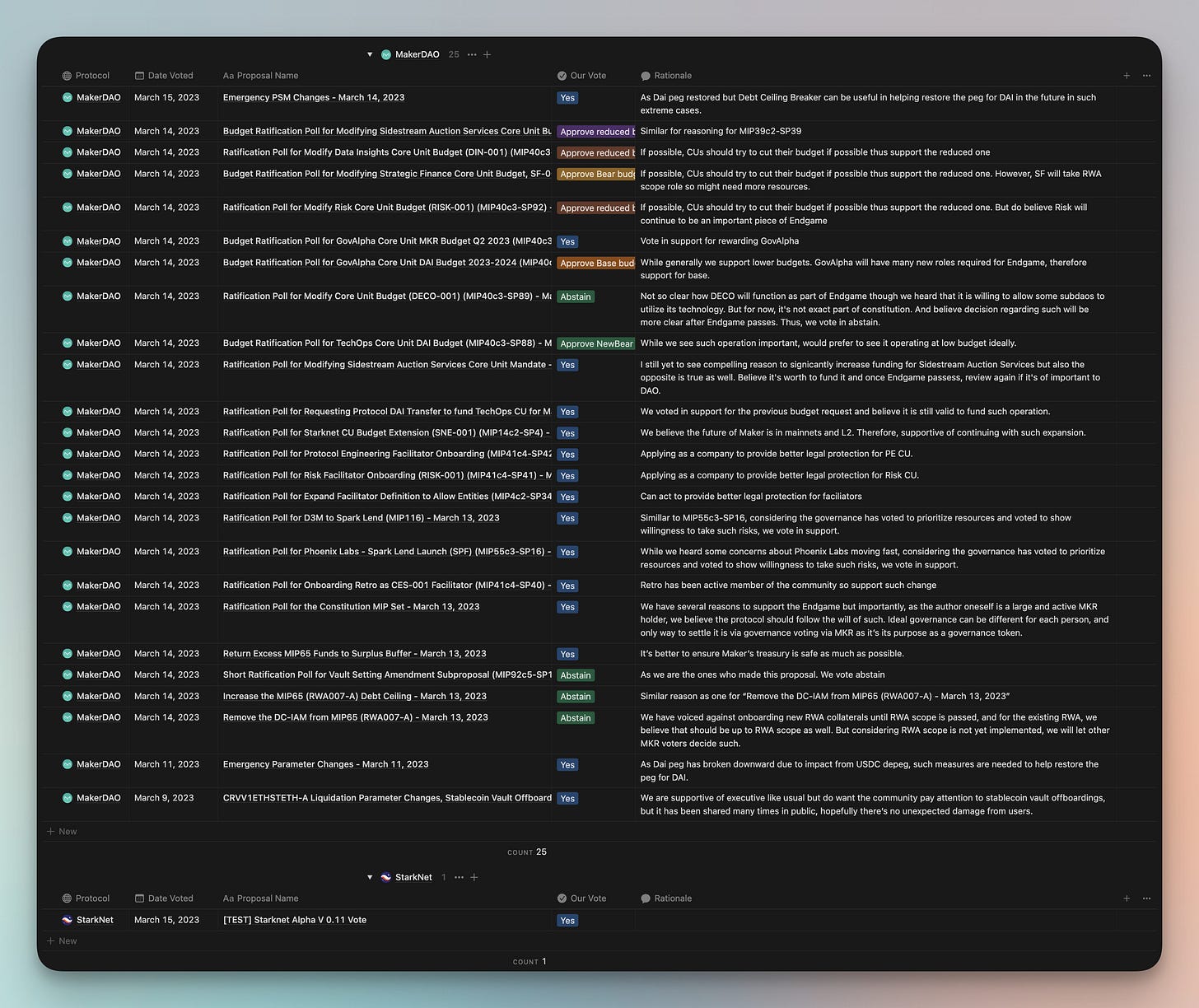
Task: Add a column in MakerDAO table header
Action: pyautogui.click(x=1127, y=76)
